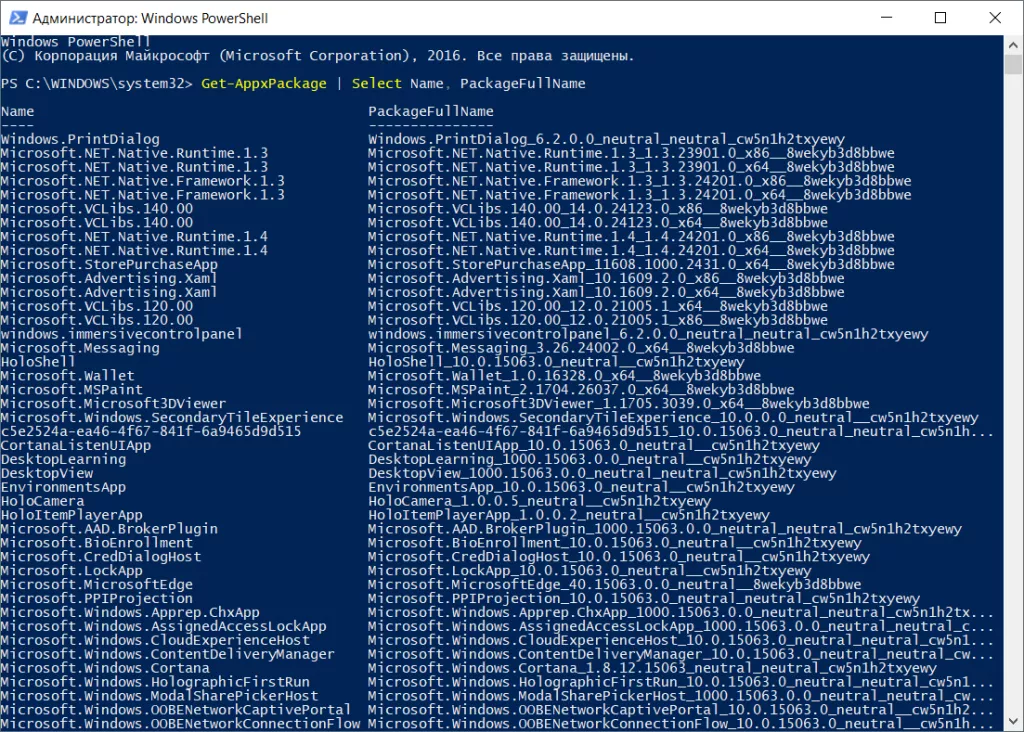
Task: Click Microsoft.Windows.HolographicFirstRun name entry
Action: click(155, 682)
